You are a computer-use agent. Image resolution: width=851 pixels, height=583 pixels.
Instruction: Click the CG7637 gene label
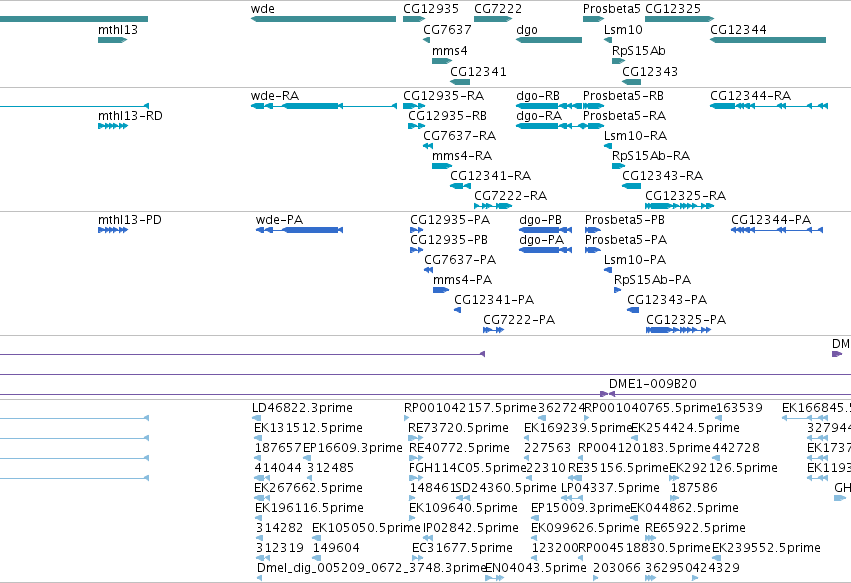pyautogui.click(x=447, y=30)
